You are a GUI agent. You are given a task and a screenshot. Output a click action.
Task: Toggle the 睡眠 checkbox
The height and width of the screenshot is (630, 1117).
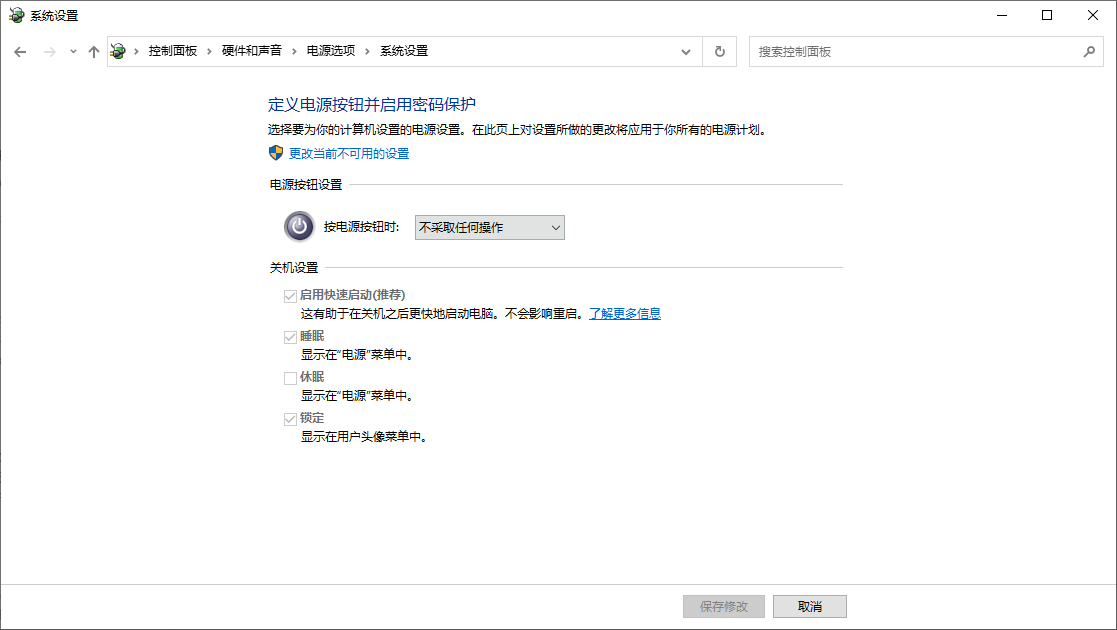[x=290, y=337]
